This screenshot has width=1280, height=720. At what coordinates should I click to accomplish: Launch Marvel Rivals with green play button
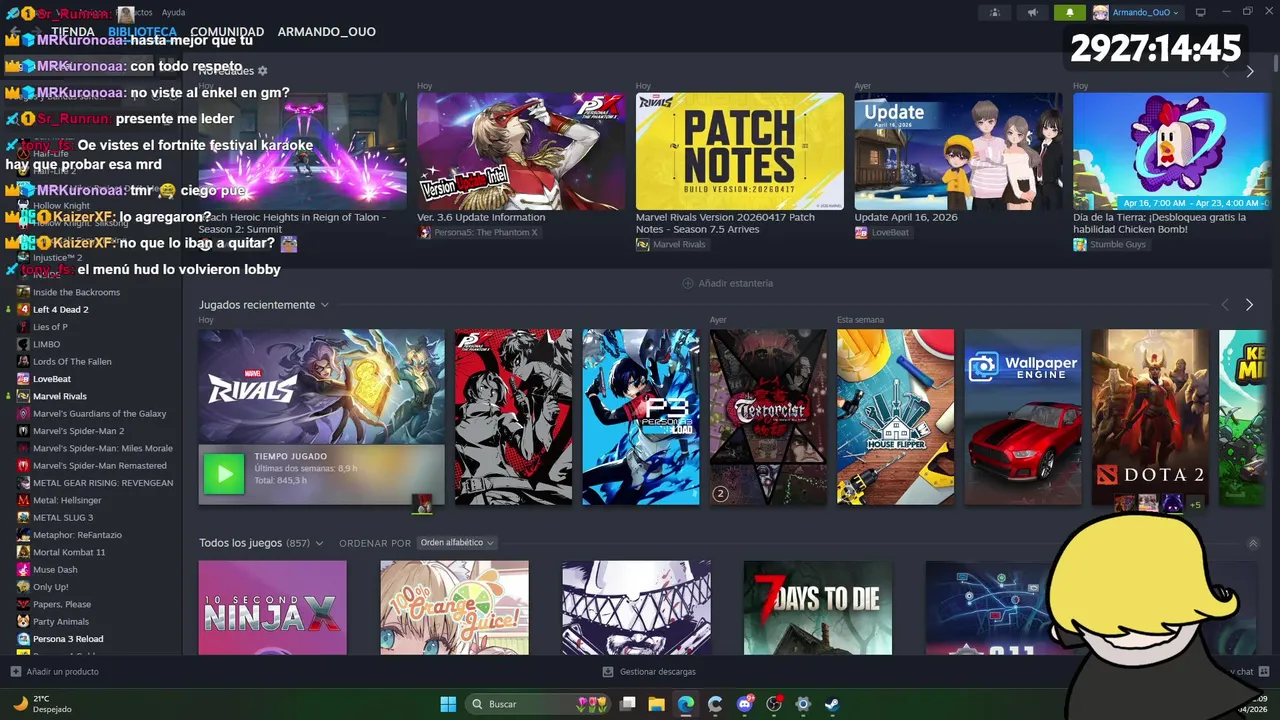(224, 474)
